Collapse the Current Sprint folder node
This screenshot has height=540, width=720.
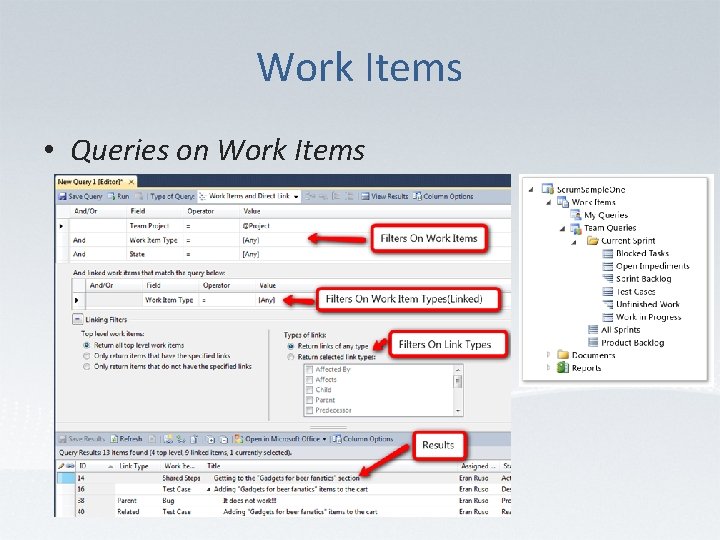574,242
